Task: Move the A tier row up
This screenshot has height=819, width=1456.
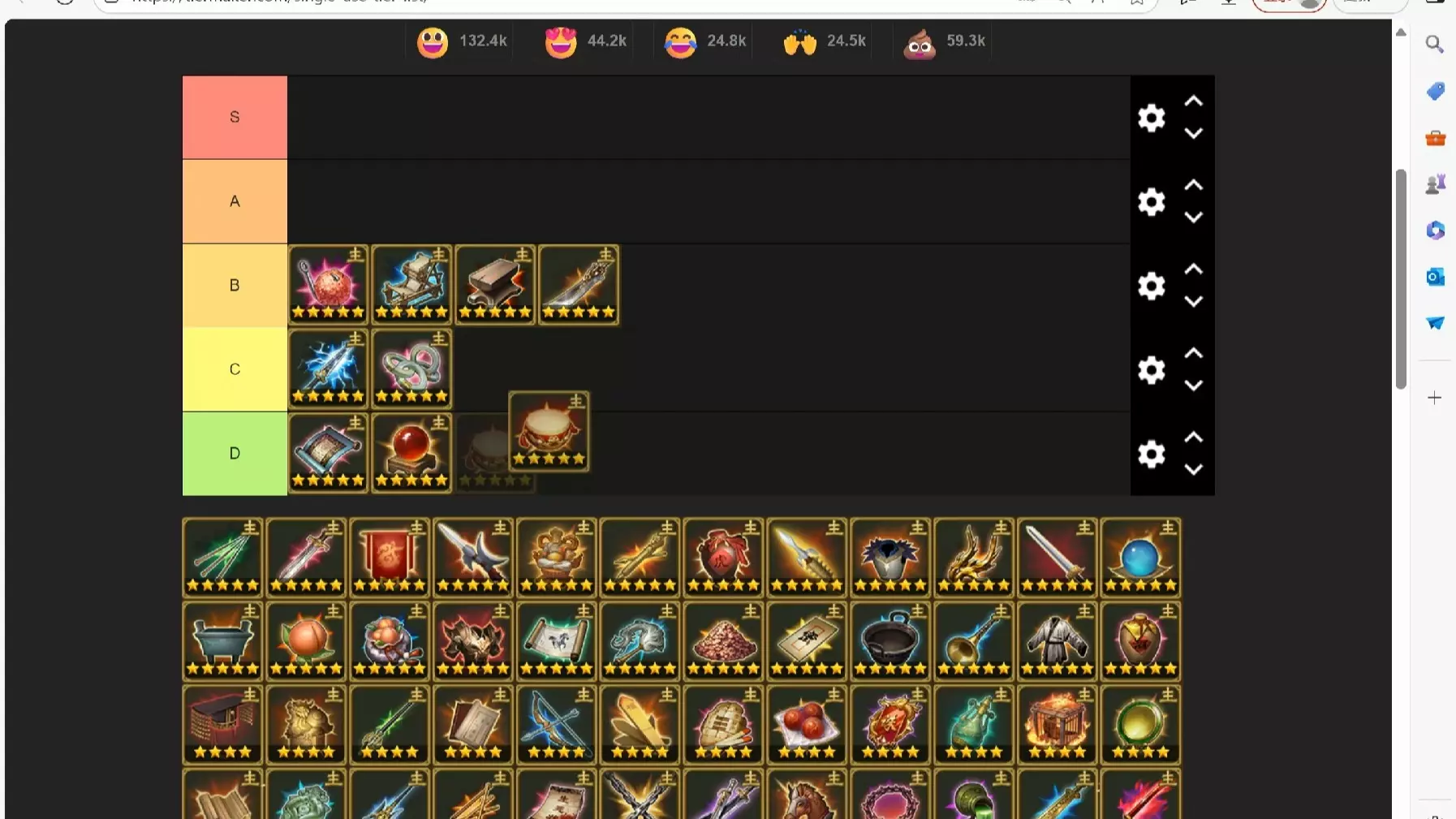Action: (x=1193, y=185)
